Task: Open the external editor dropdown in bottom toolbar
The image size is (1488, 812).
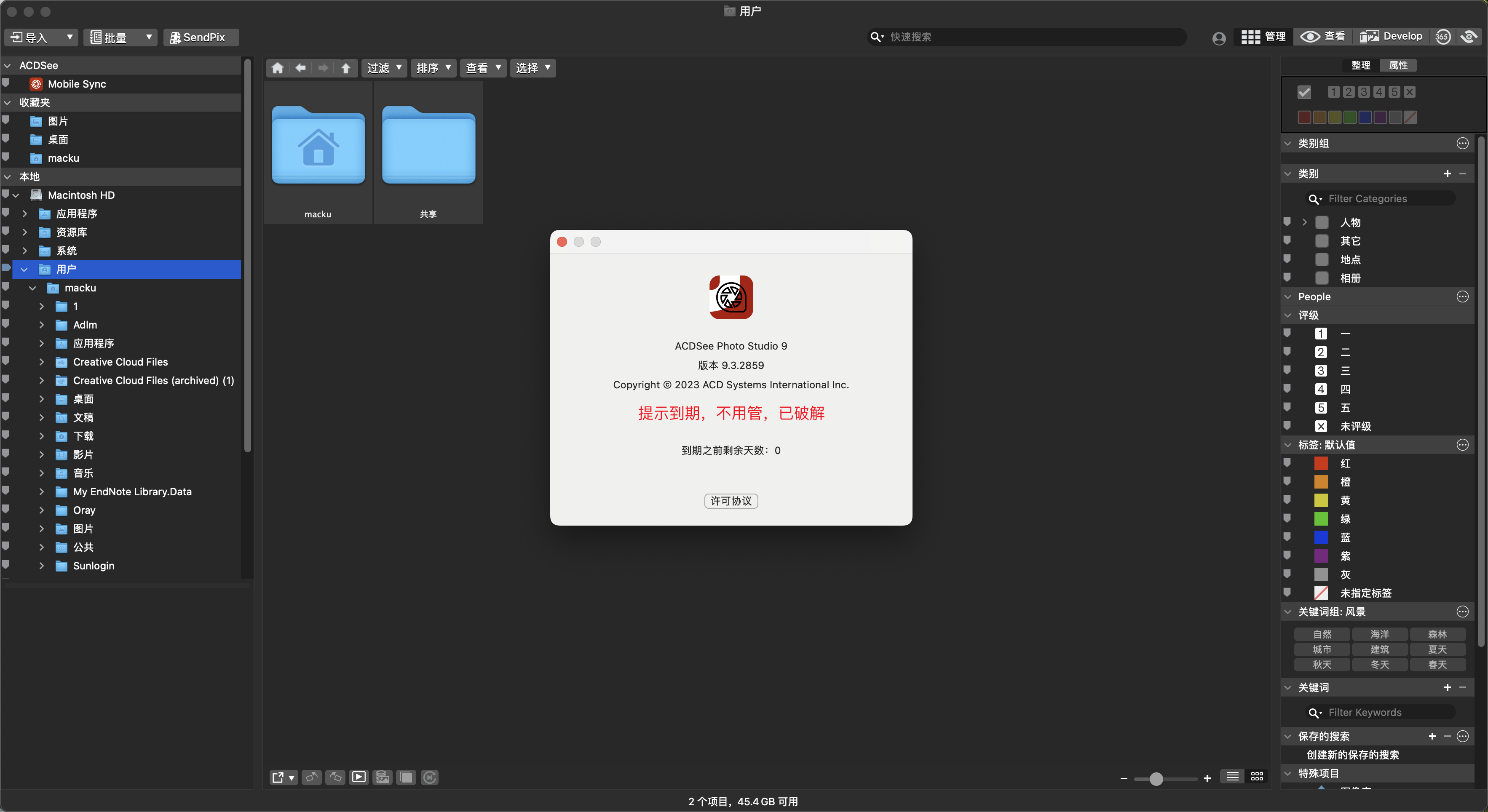Action: [284, 777]
